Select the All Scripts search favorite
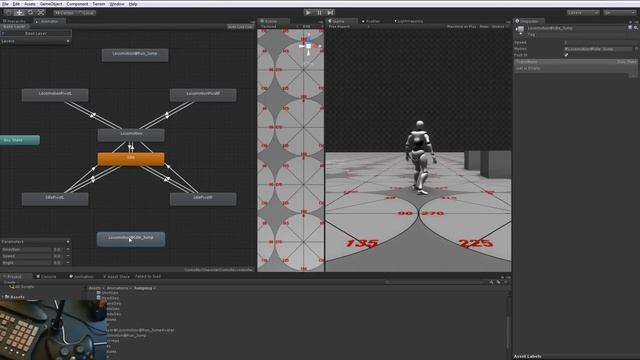Image resolution: width=640 pixels, height=360 pixels. 24,287
